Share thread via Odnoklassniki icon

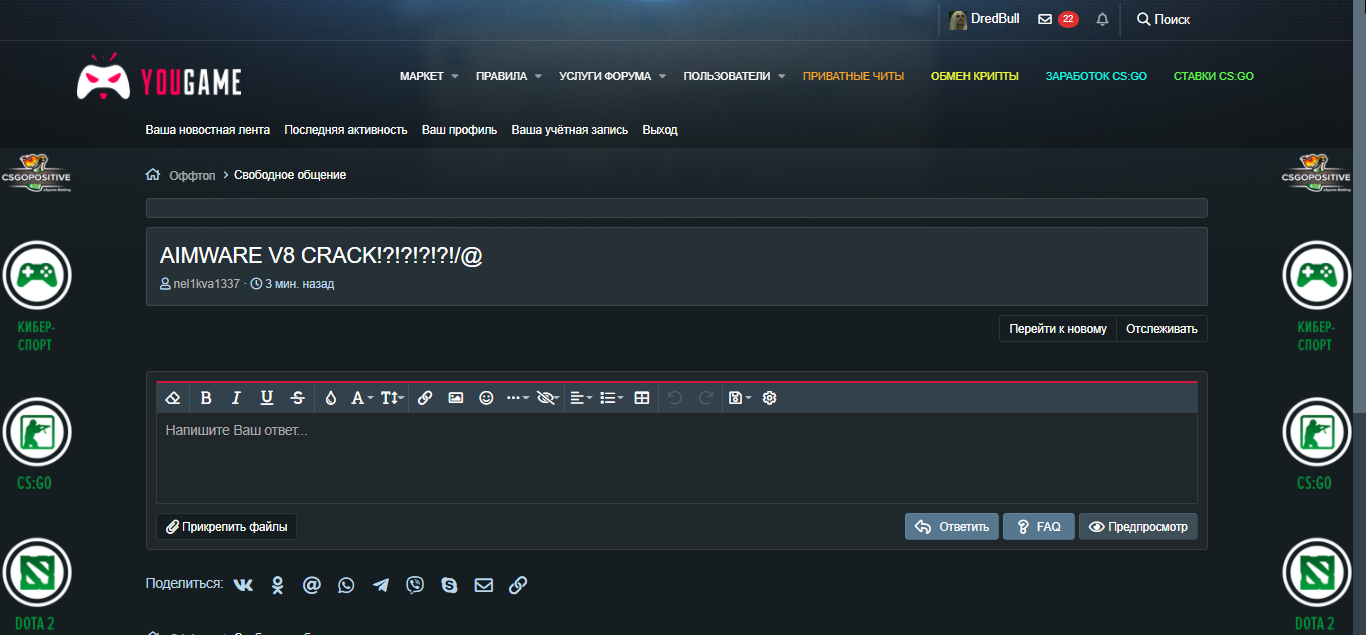coord(278,585)
